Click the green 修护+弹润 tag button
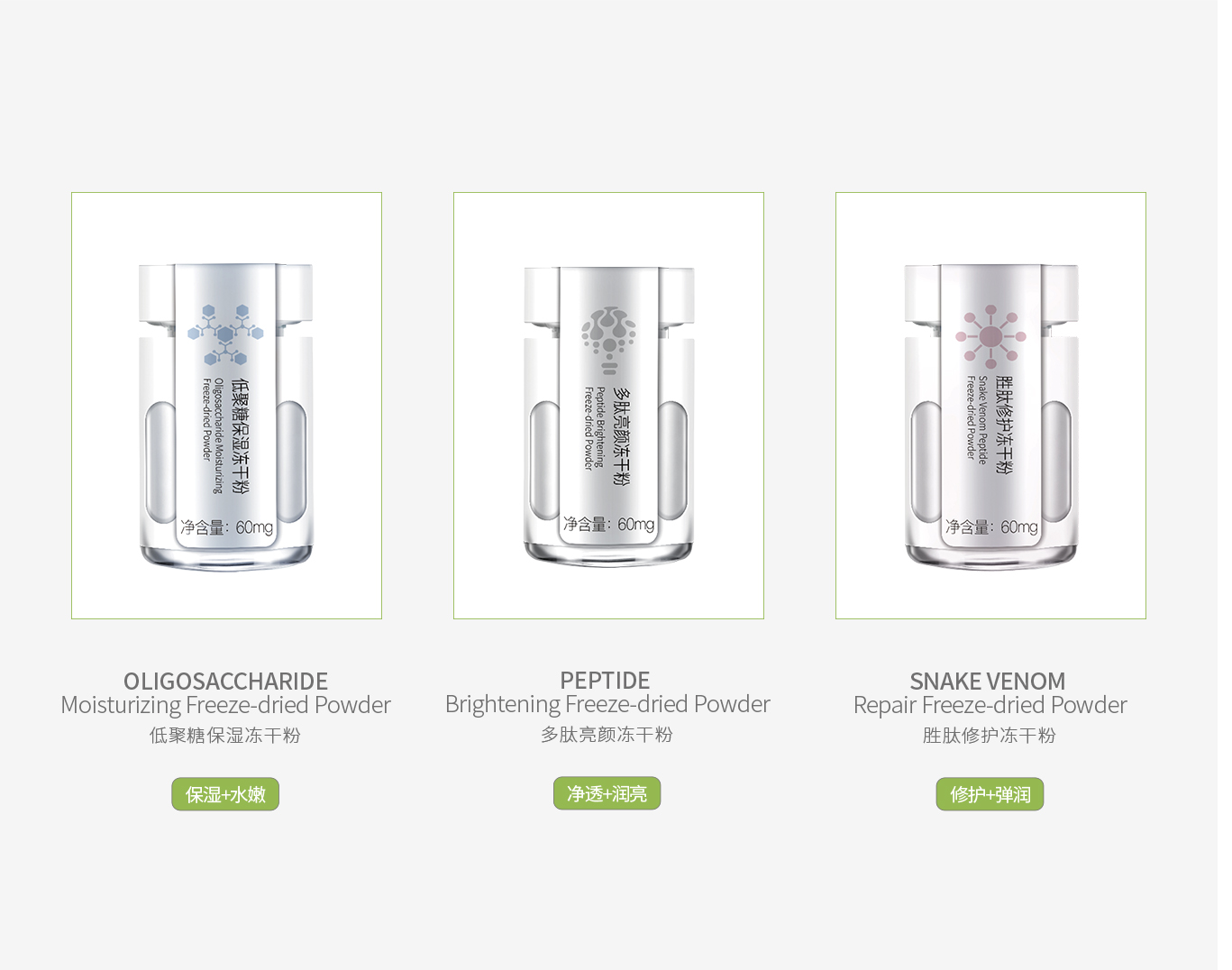The image size is (1232, 970). click(x=990, y=794)
